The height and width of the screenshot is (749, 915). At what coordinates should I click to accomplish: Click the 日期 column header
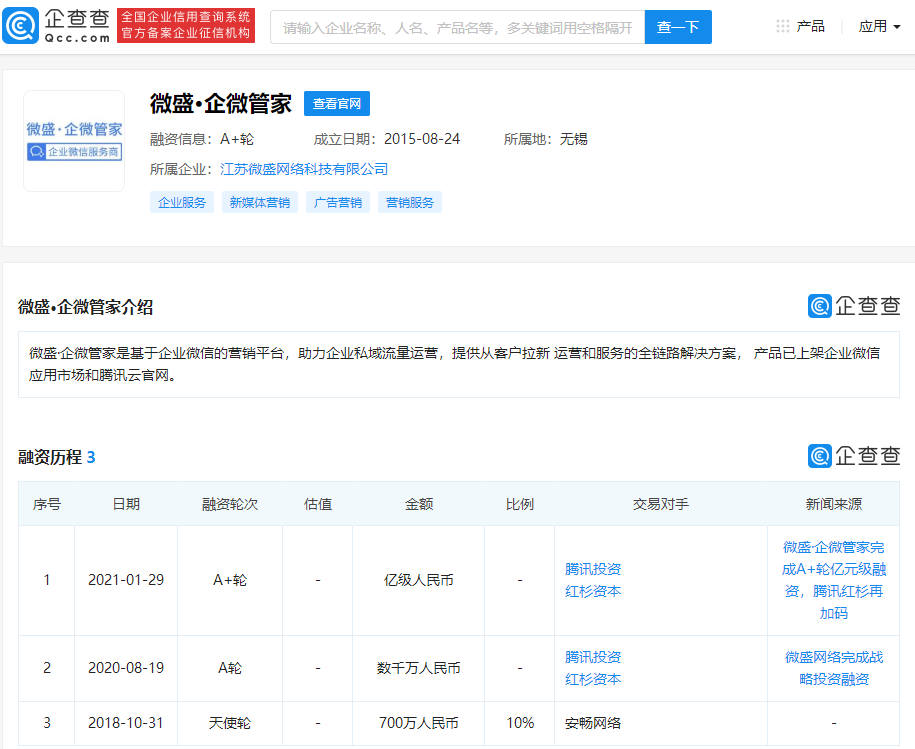pos(126,504)
